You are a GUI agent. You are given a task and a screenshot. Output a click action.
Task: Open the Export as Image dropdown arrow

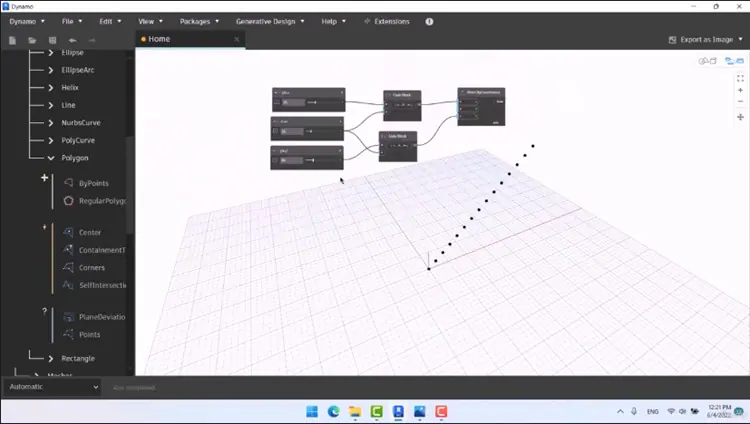pyautogui.click(x=741, y=39)
